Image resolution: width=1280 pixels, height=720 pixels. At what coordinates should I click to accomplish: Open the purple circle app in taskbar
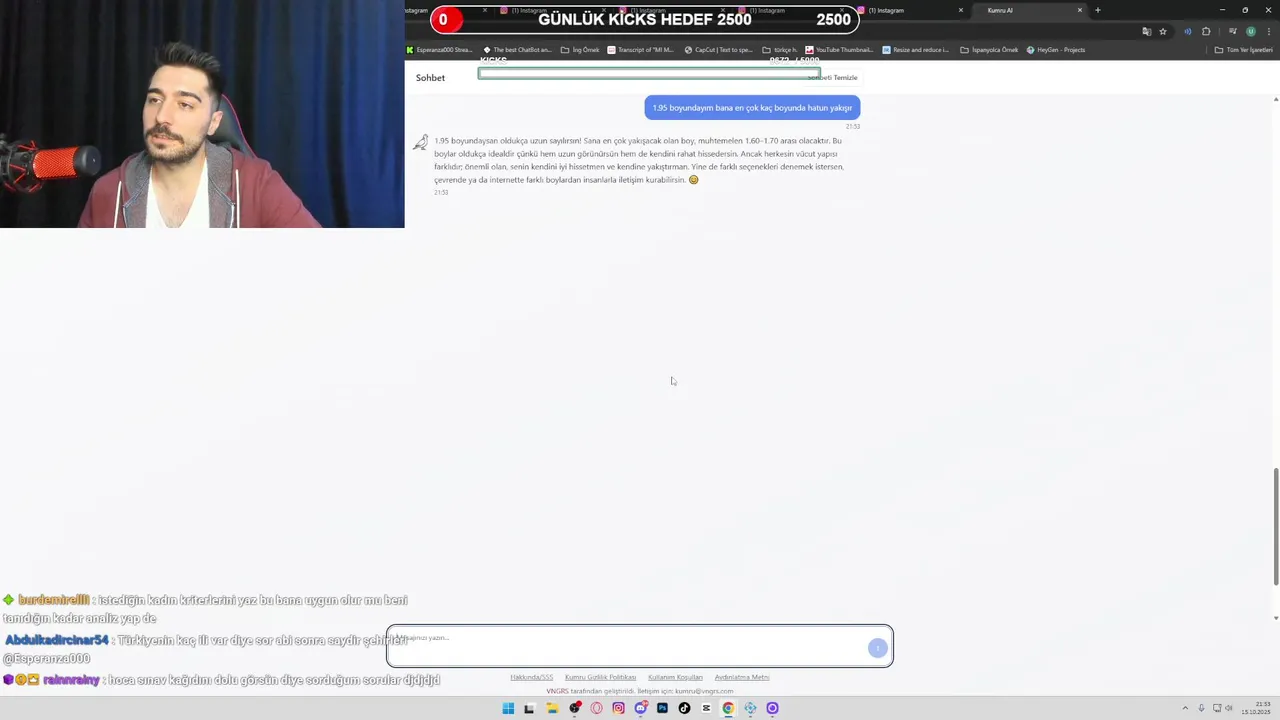pyautogui.click(x=772, y=708)
